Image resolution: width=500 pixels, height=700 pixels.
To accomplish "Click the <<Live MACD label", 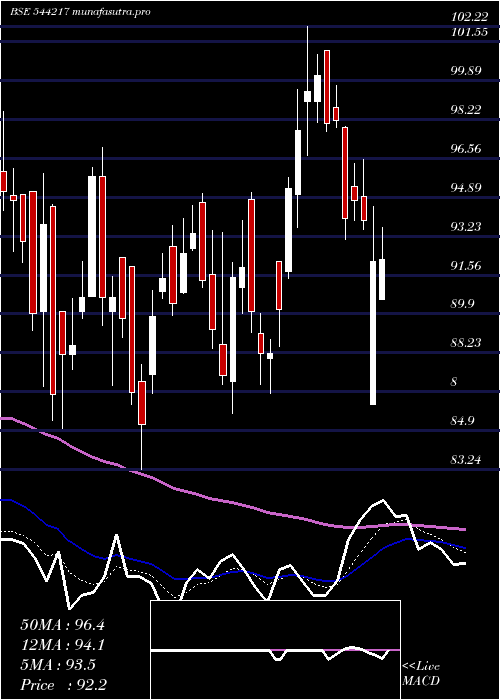I will (x=421, y=674).
